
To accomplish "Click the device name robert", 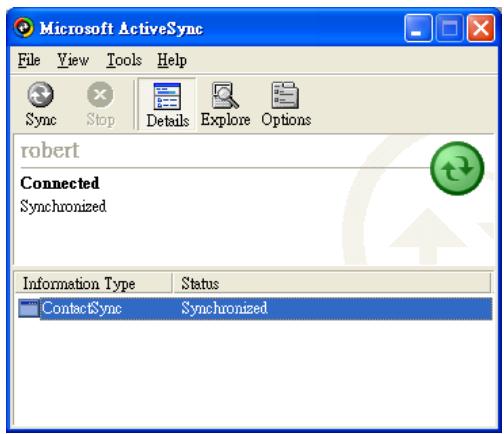I will coord(50,150).
